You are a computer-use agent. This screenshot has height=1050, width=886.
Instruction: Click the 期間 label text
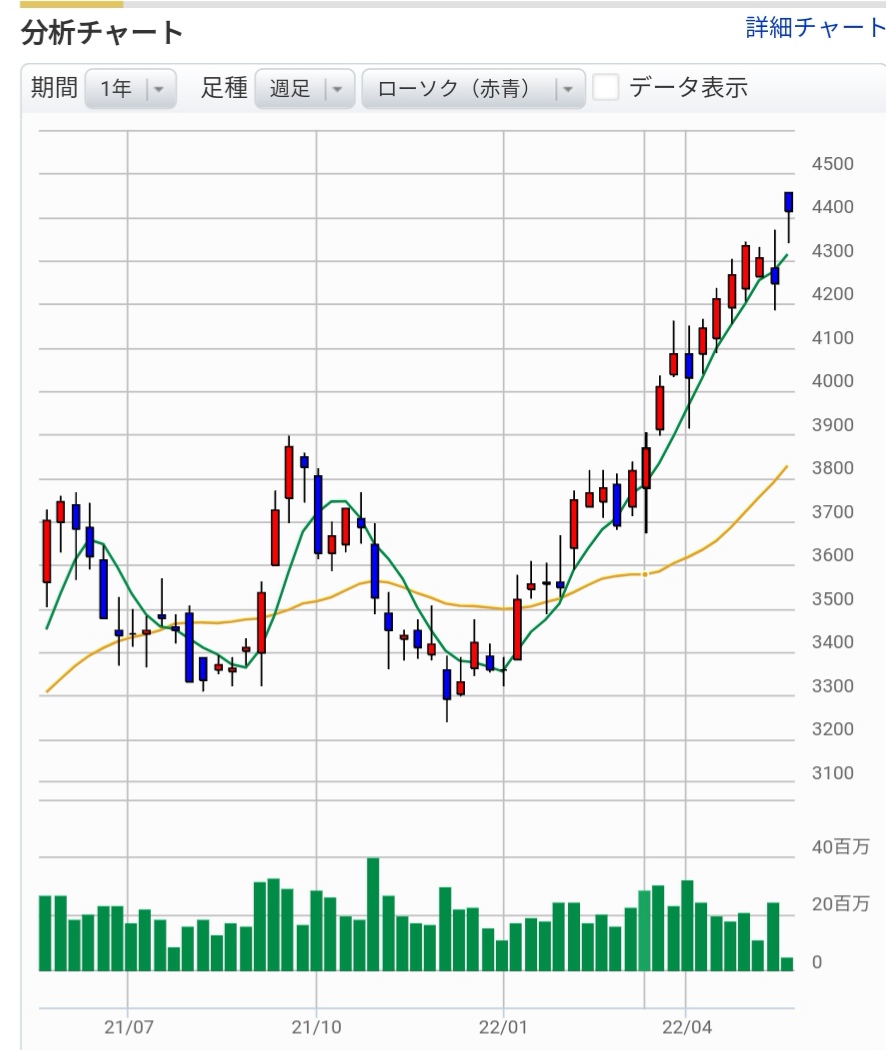[x=54, y=88]
